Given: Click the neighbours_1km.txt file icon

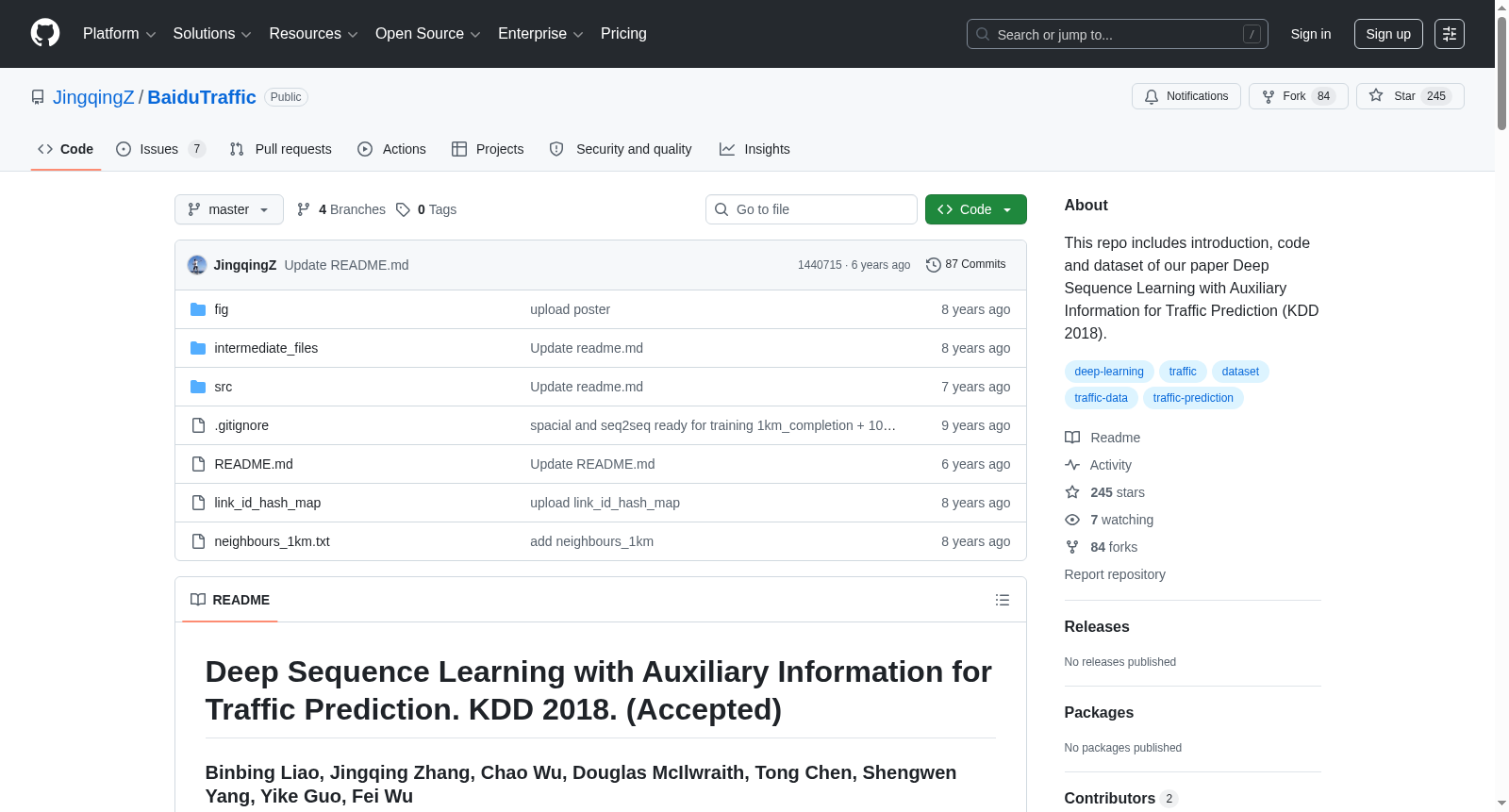Looking at the screenshot, I should (x=198, y=541).
